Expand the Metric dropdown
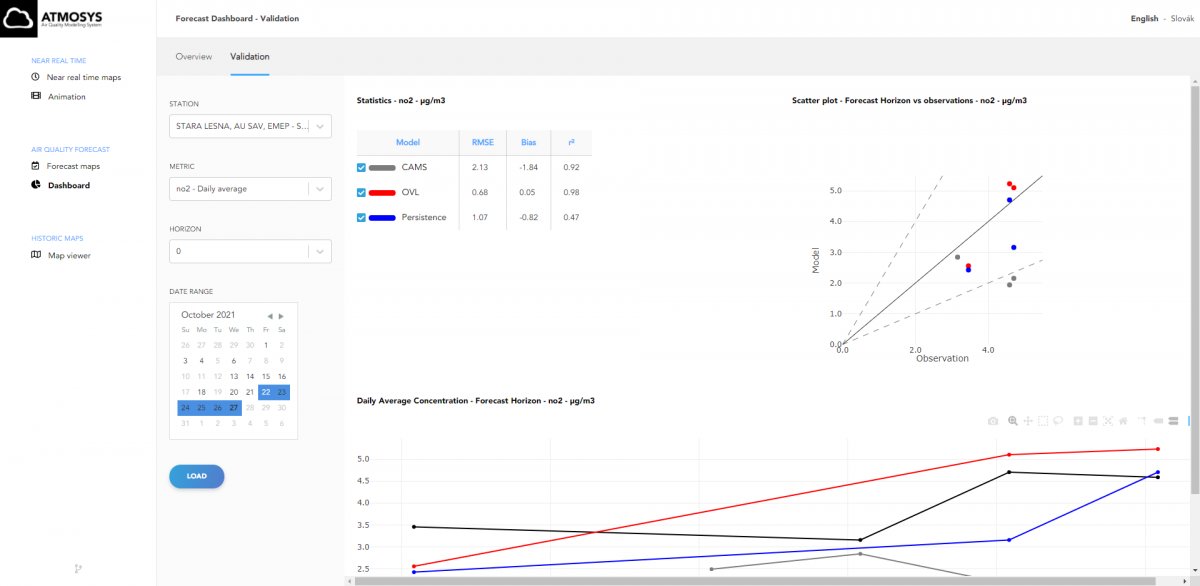 click(x=250, y=189)
